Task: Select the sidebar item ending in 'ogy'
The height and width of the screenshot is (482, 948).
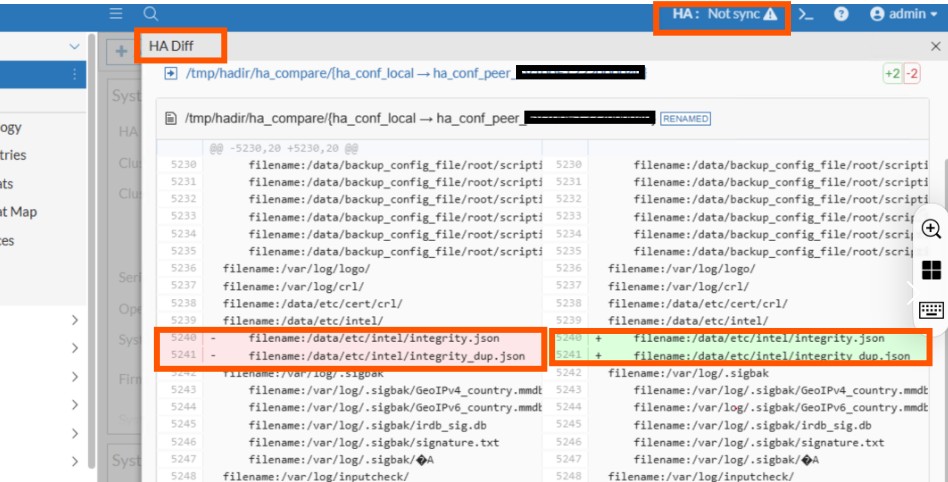Action: coord(11,128)
